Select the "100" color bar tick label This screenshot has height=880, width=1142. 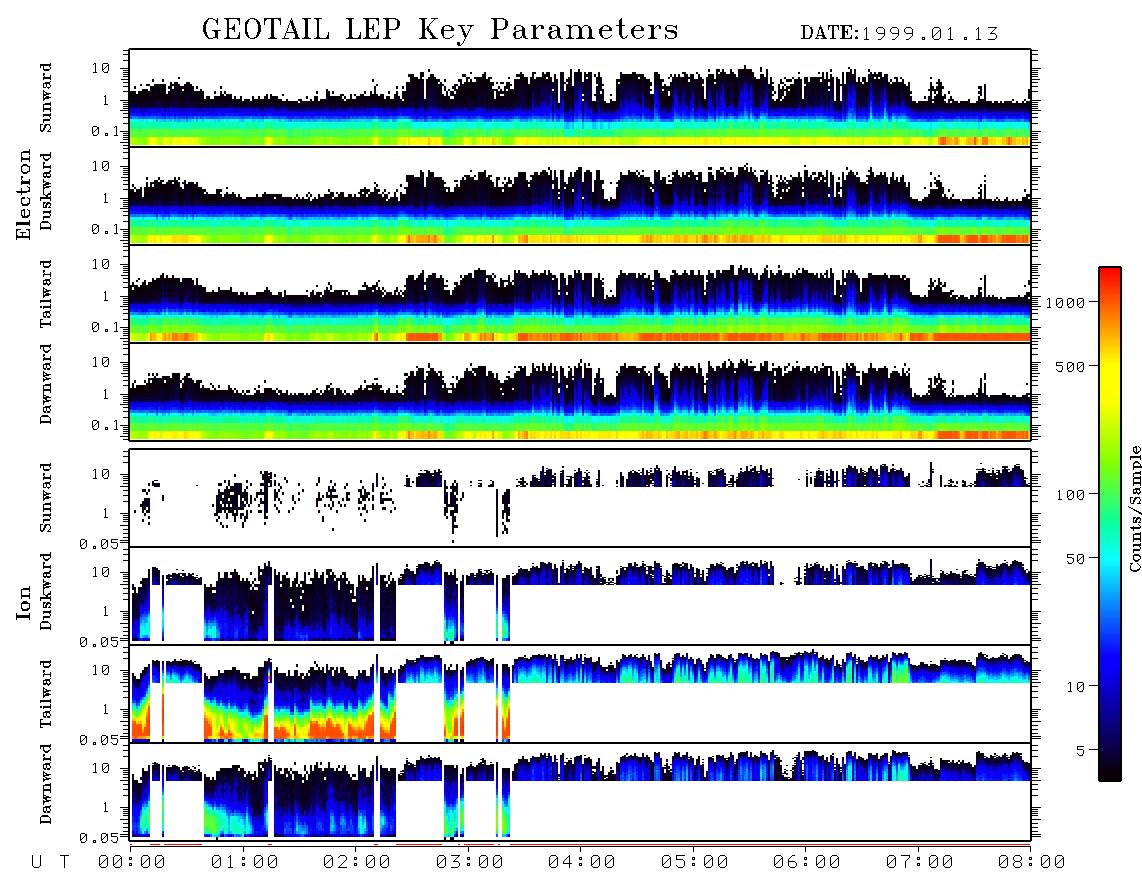(1070, 495)
